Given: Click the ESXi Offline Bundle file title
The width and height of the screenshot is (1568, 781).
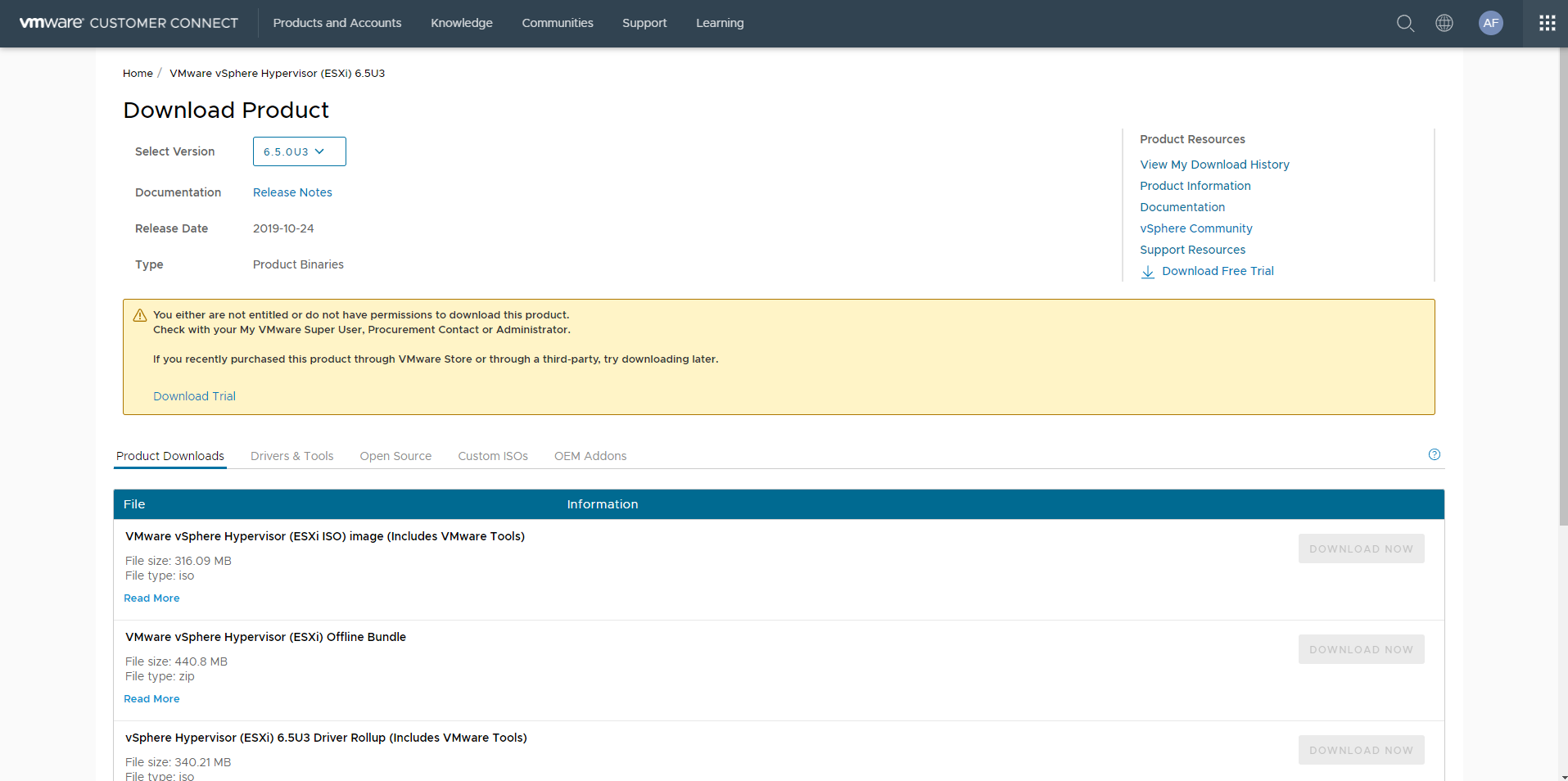Looking at the screenshot, I should tap(265, 637).
